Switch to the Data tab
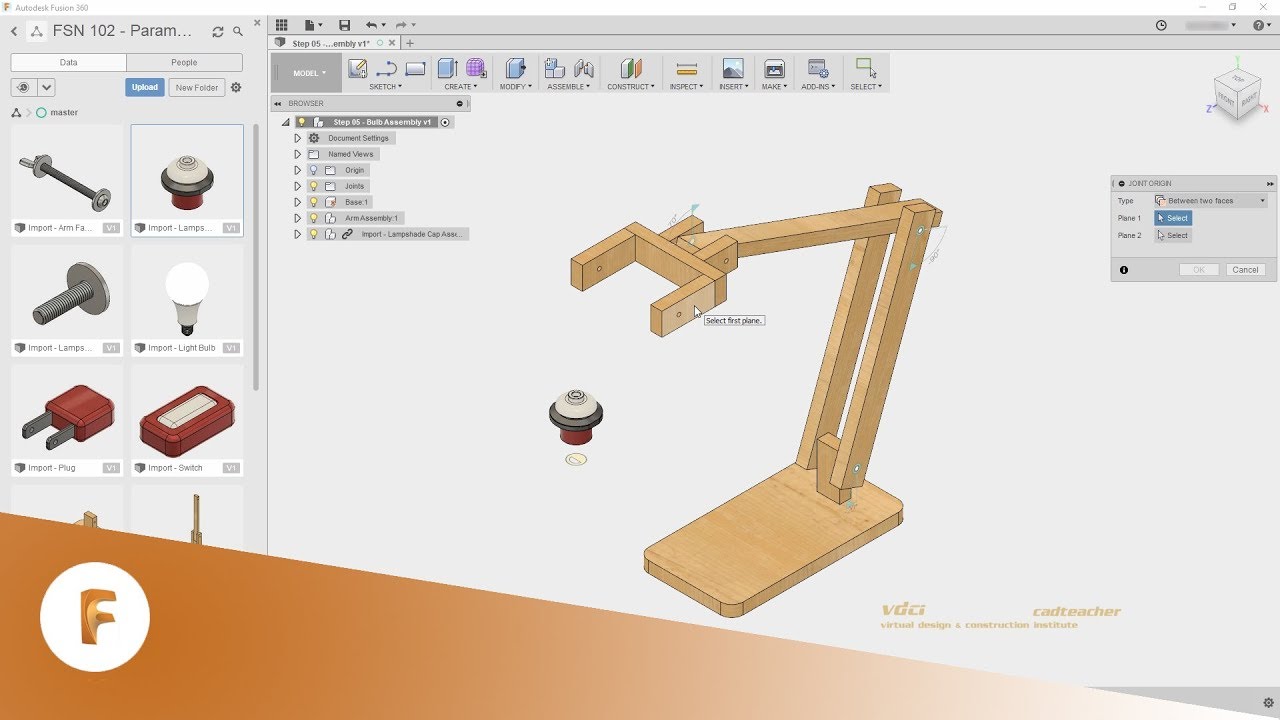1280x720 pixels. pos(69,62)
